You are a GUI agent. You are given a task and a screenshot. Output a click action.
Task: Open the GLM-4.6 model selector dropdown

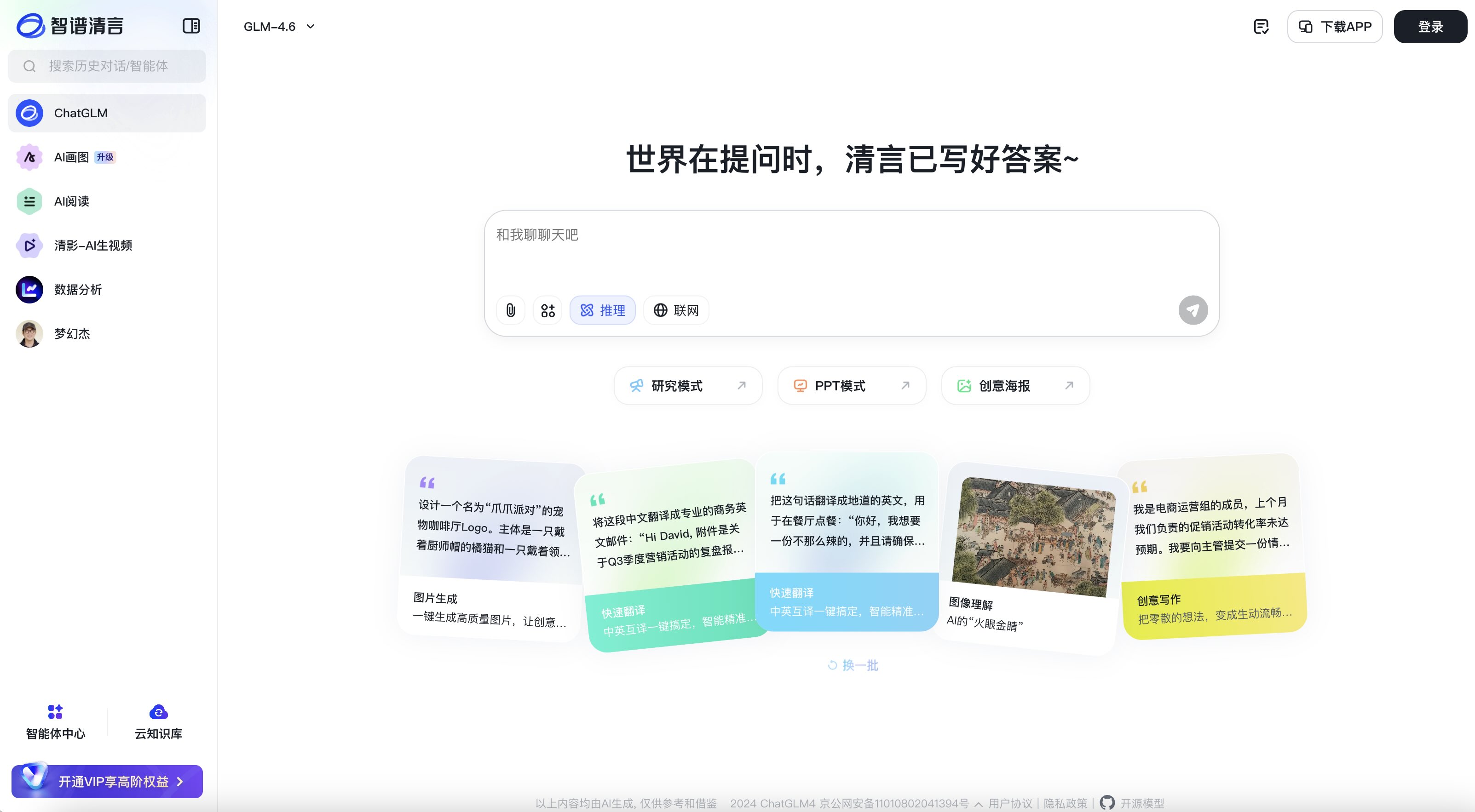[x=279, y=26]
